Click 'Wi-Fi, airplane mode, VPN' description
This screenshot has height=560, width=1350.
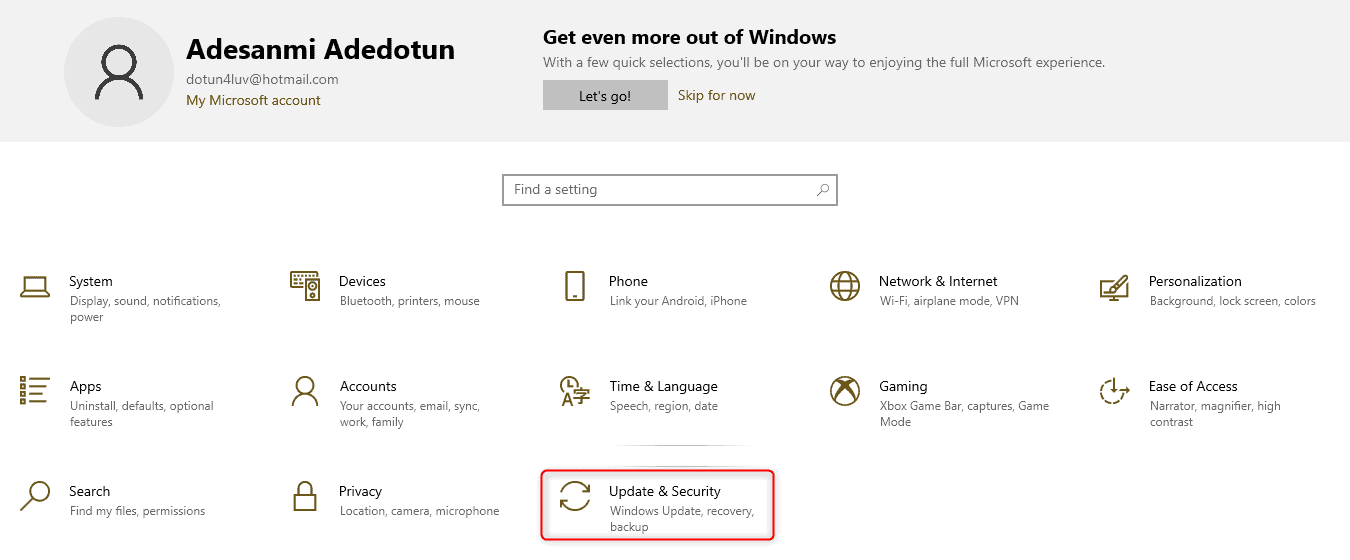pyautogui.click(x=949, y=301)
